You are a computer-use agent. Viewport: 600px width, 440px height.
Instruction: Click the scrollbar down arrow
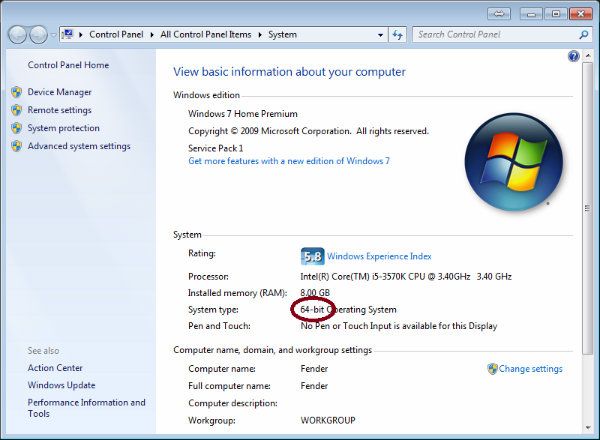[x=587, y=428]
